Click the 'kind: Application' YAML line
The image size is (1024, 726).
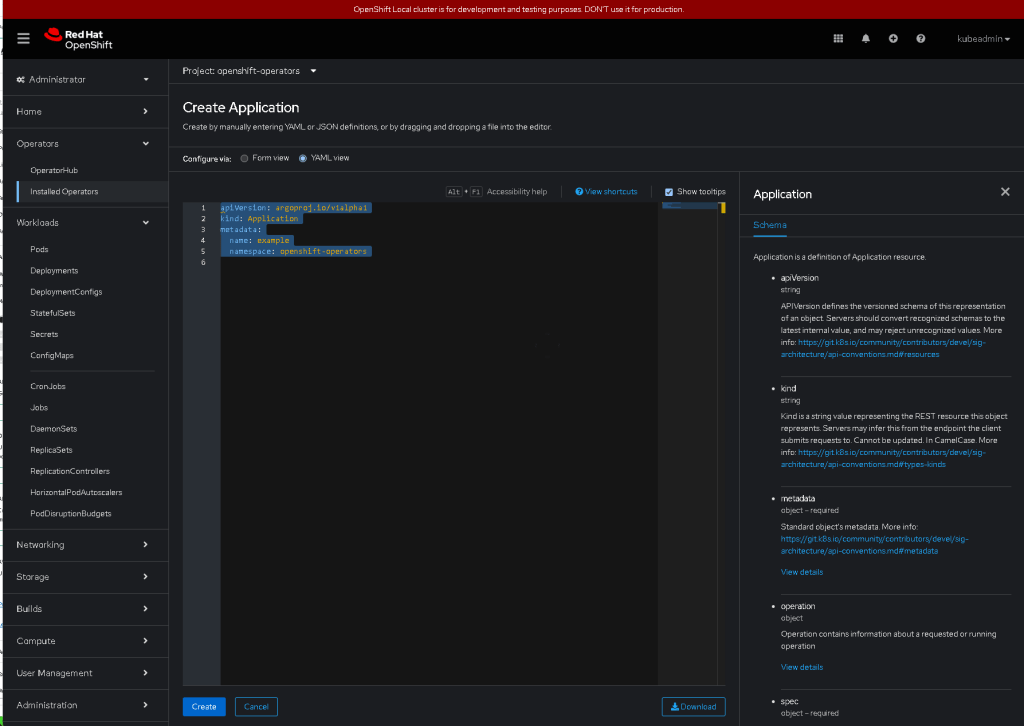pyautogui.click(x=261, y=219)
